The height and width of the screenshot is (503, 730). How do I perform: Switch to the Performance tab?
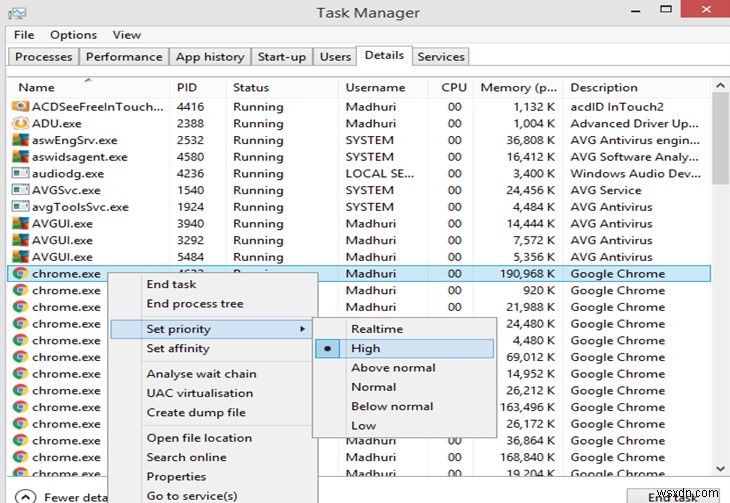(125, 57)
